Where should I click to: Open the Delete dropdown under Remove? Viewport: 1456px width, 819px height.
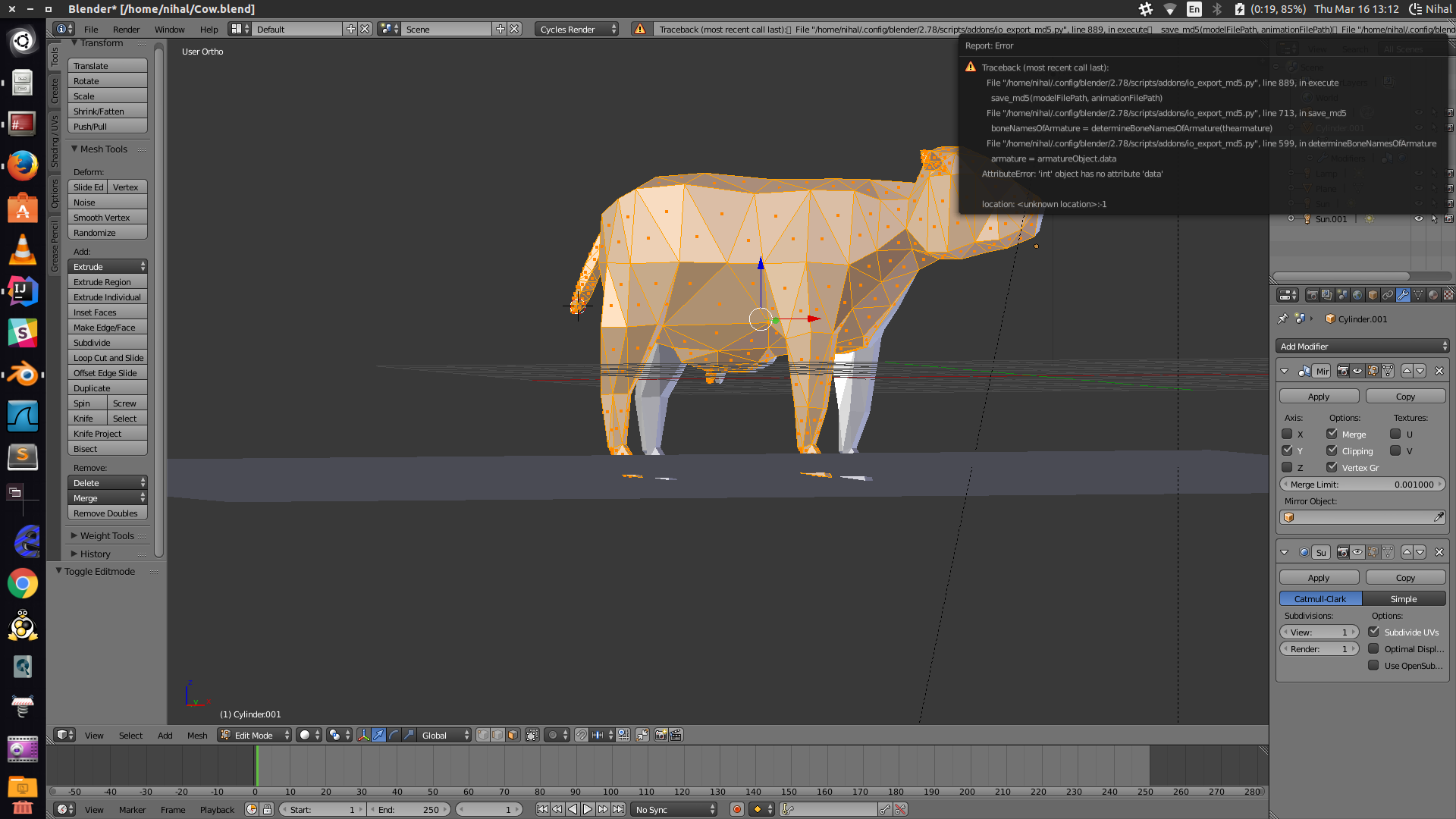tap(108, 482)
